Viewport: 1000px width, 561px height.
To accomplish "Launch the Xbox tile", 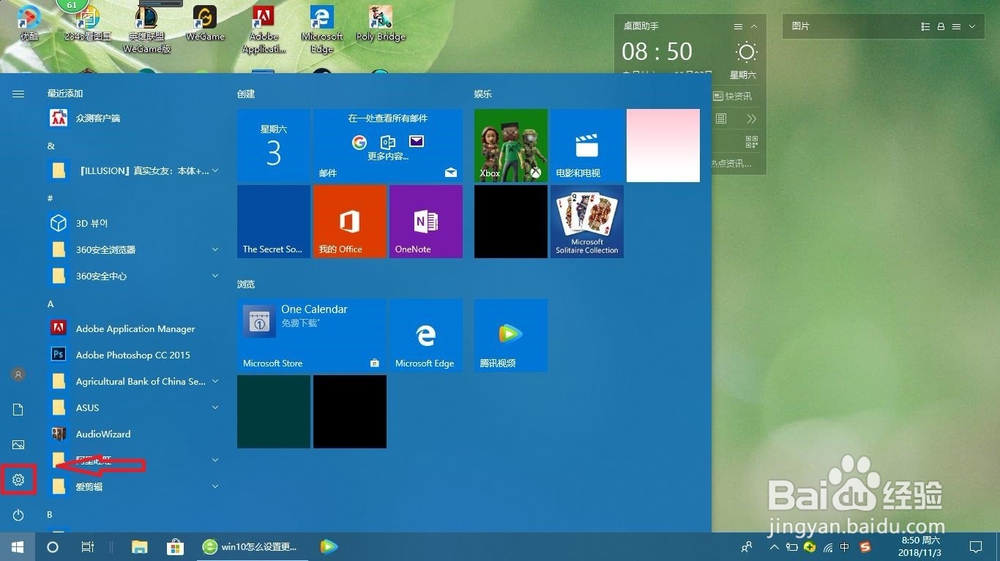I will (511, 145).
